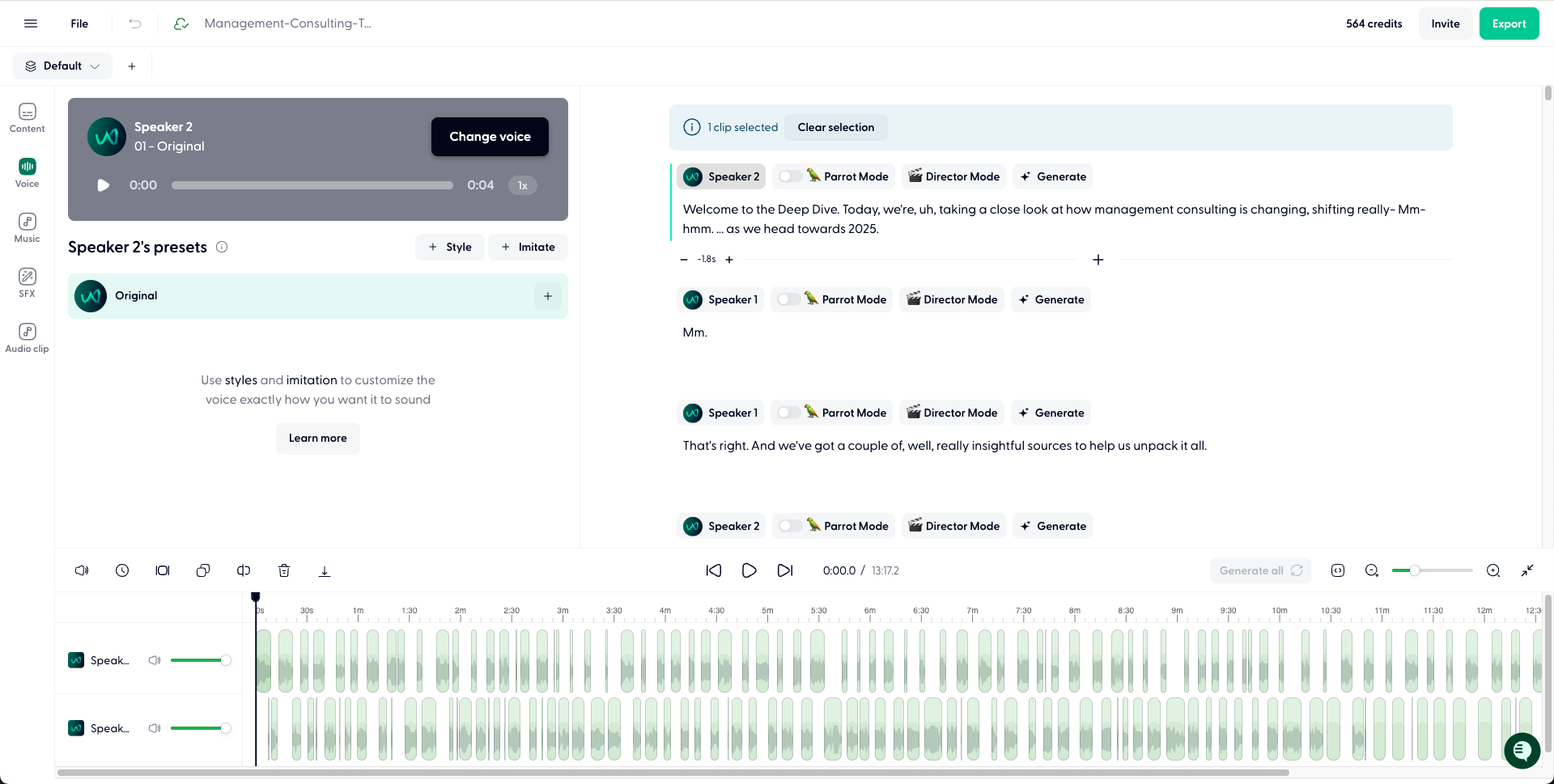Adjust the timeline zoom slider
The image size is (1554, 784).
[x=1415, y=570]
